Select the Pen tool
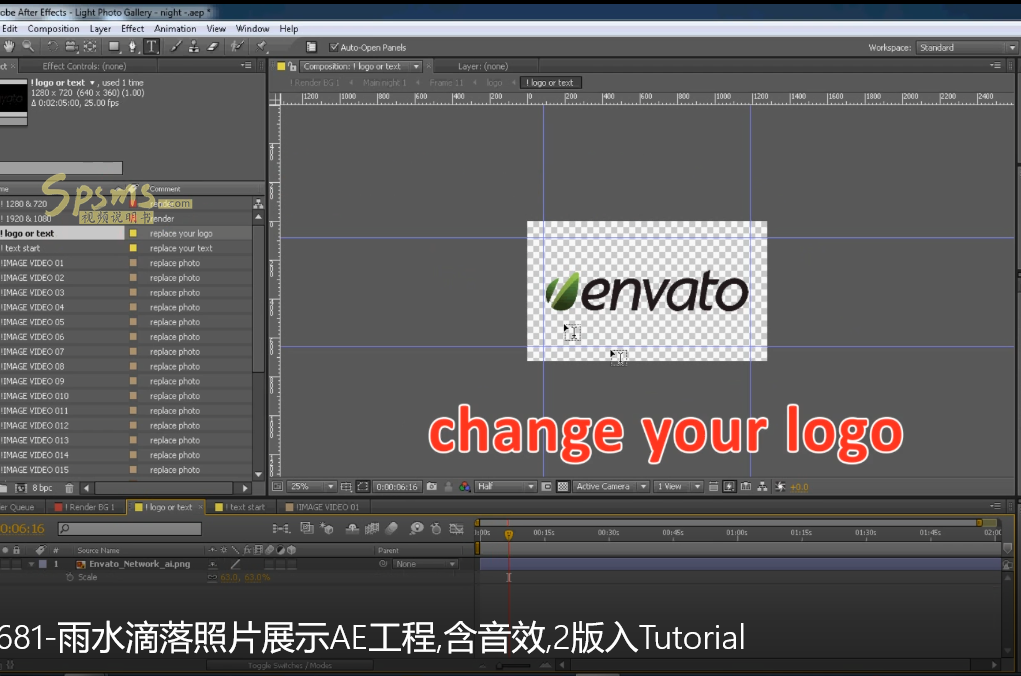 click(132, 46)
